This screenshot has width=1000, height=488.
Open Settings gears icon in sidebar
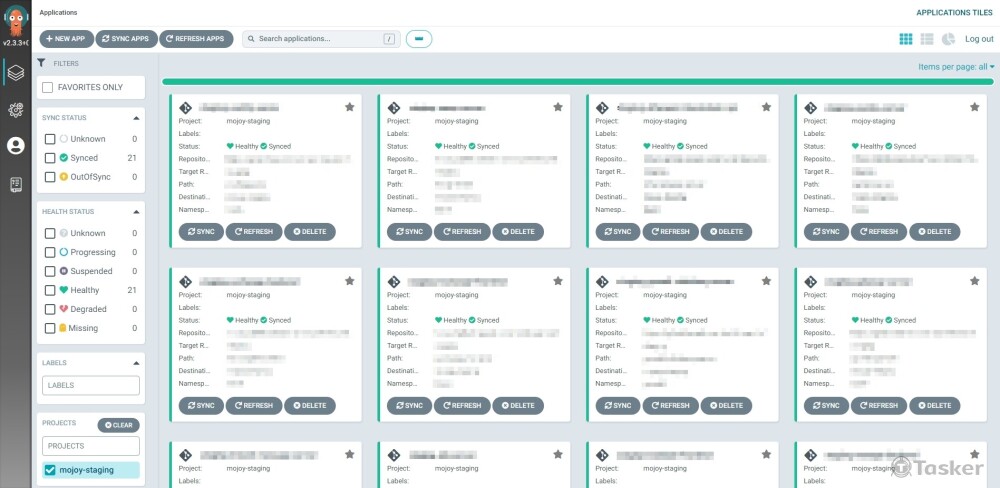coord(15,110)
